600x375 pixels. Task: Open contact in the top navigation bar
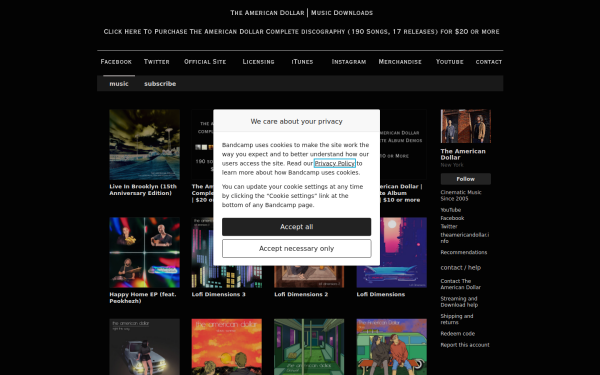tap(489, 62)
